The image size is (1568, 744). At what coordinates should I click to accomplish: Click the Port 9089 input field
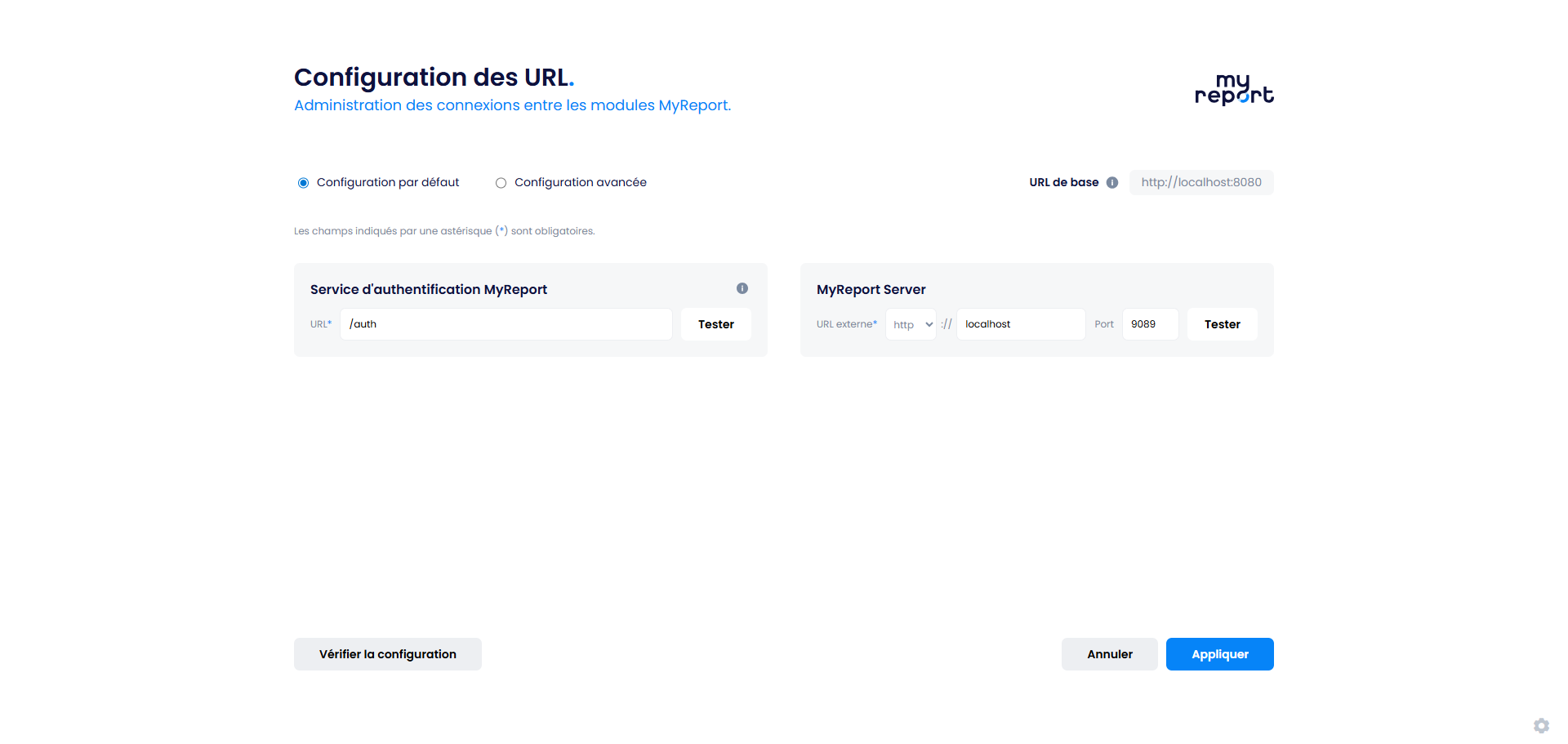[1150, 324]
